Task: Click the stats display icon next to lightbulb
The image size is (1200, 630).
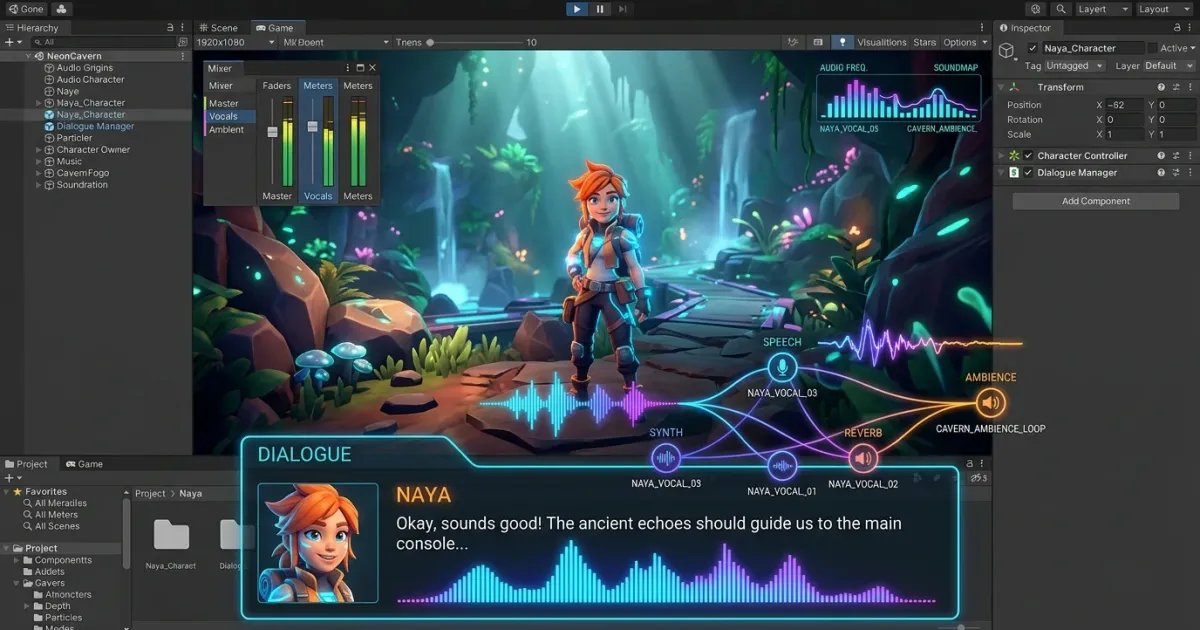Action: [x=818, y=42]
